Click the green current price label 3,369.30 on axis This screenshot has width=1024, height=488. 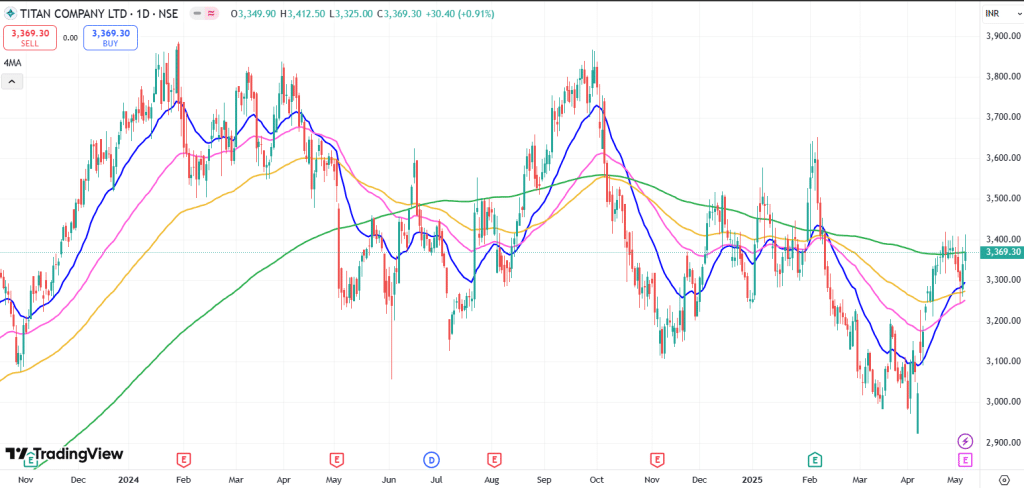coord(1002,252)
